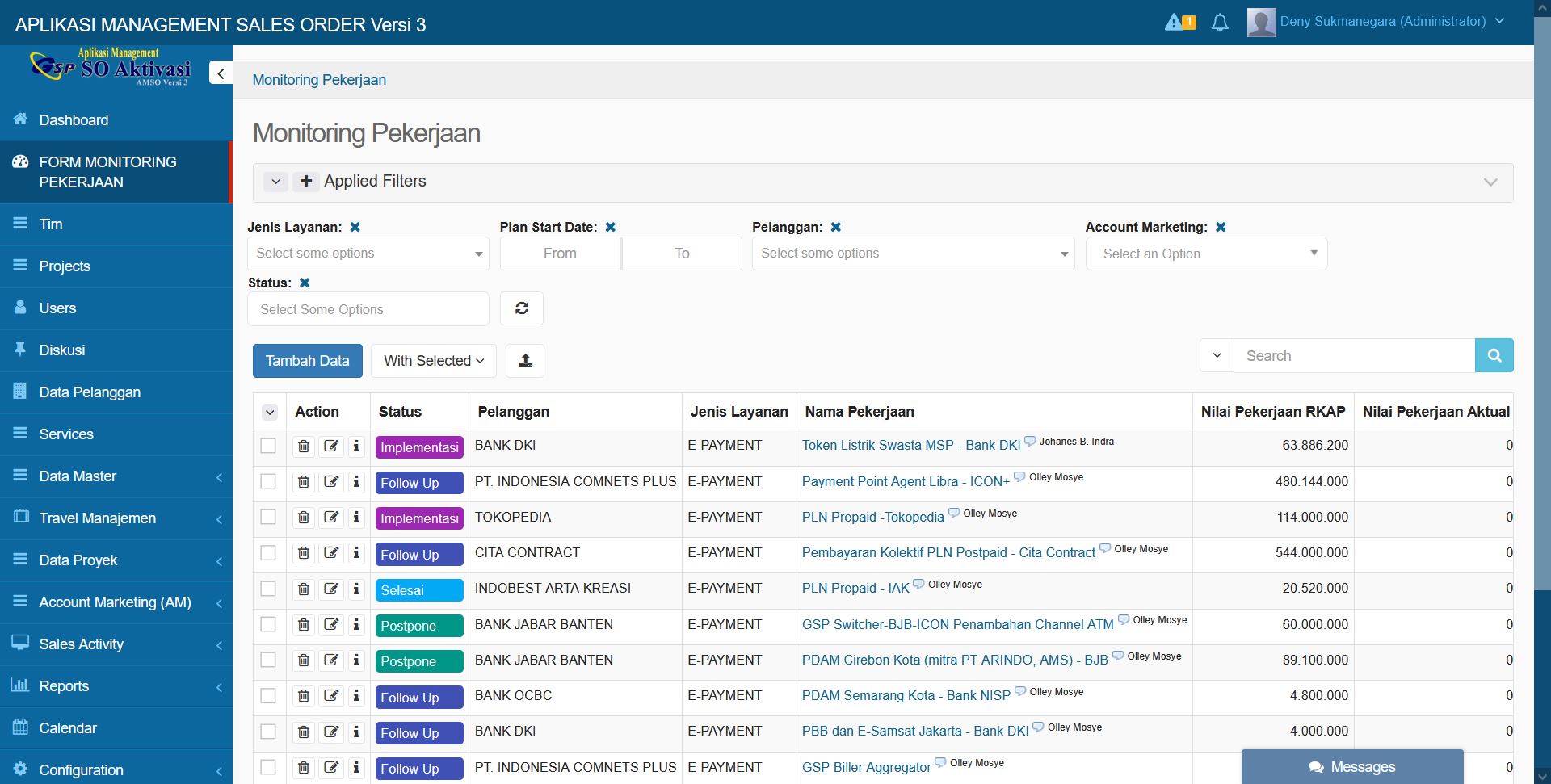Delete the INDOBEST ARTA KREASI row

(x=304, y=589)
